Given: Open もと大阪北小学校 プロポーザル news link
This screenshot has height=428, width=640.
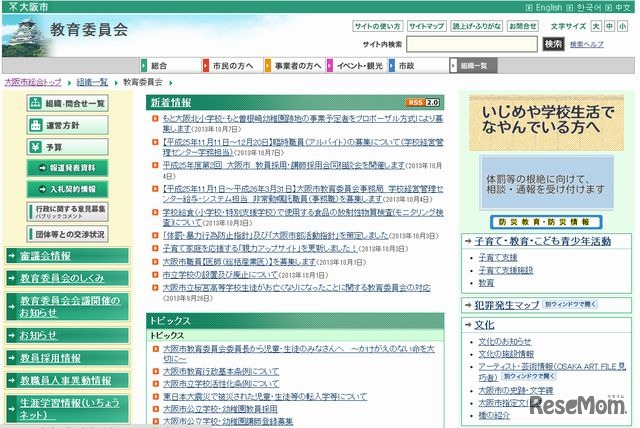Looking at the screenshot, I should point(302,123).
